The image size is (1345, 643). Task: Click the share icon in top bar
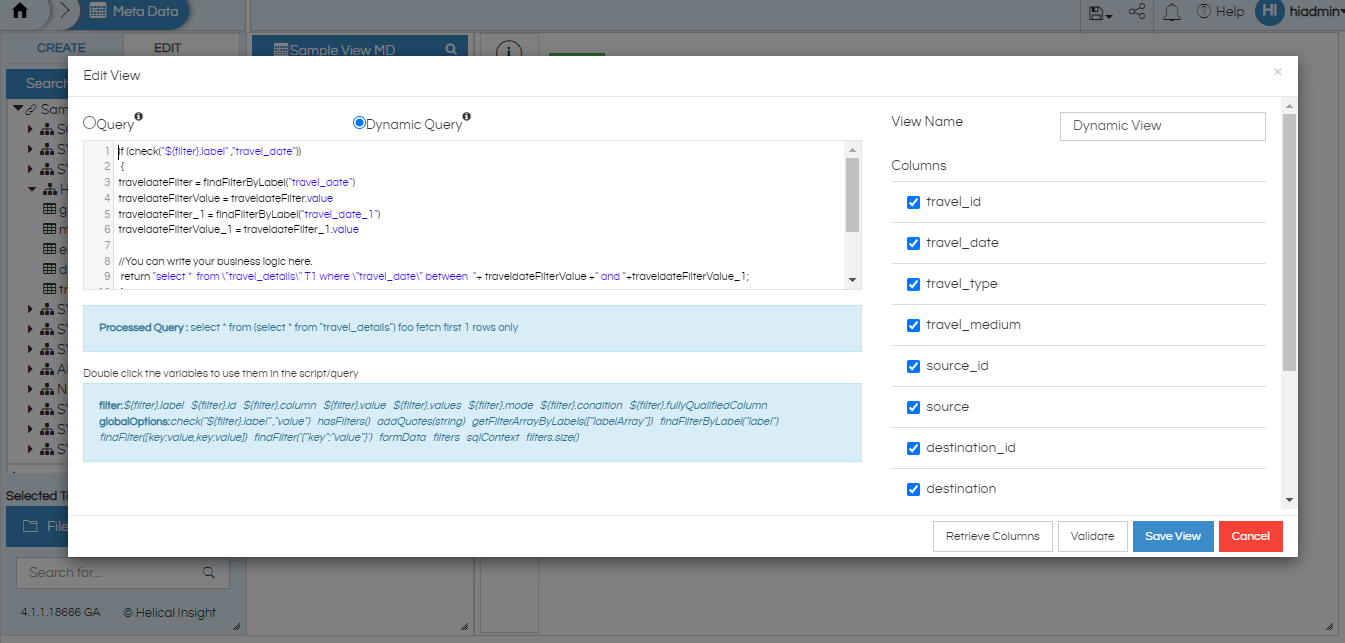[x=1137, y=12]
